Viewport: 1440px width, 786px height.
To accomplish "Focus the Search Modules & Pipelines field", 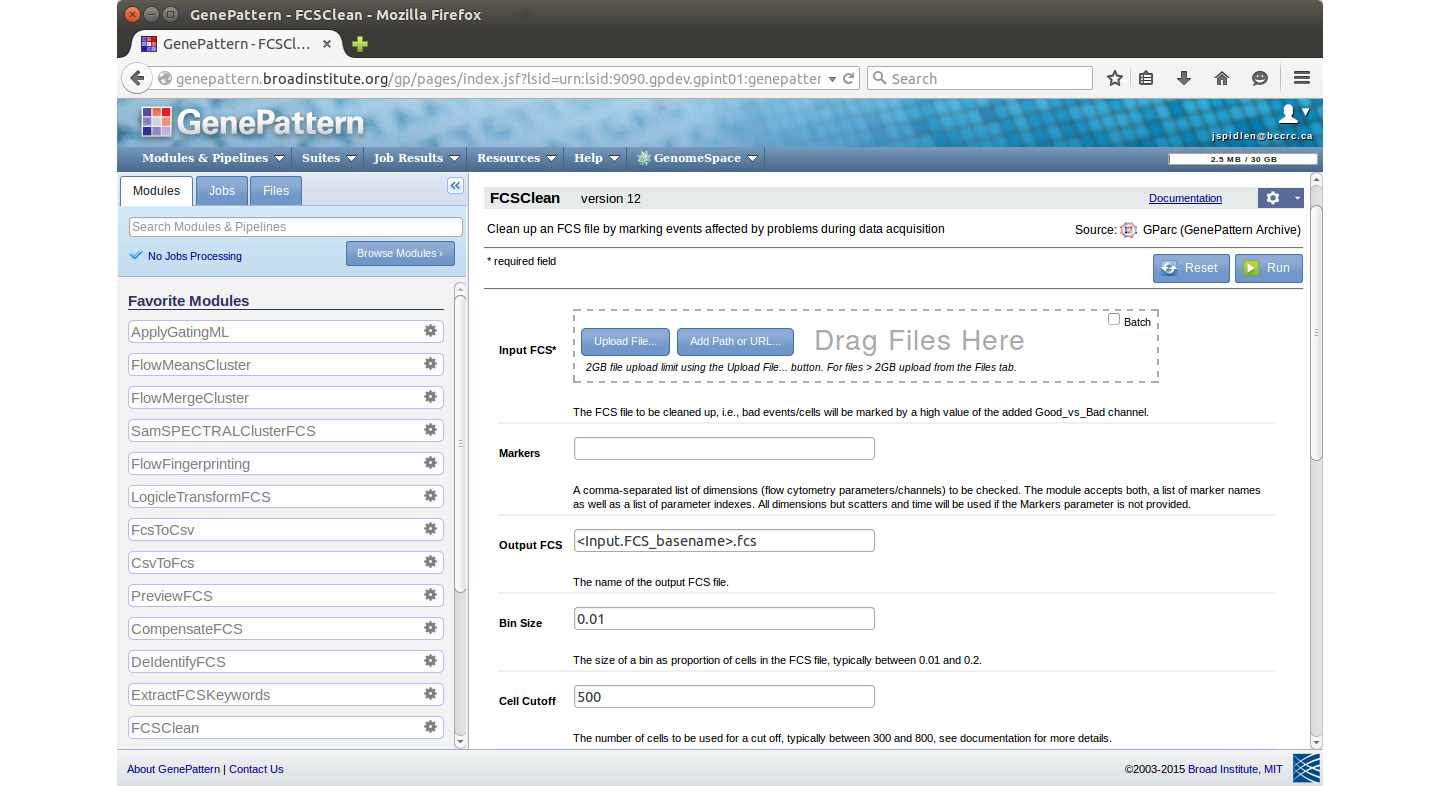I will (x=296, y=227).
